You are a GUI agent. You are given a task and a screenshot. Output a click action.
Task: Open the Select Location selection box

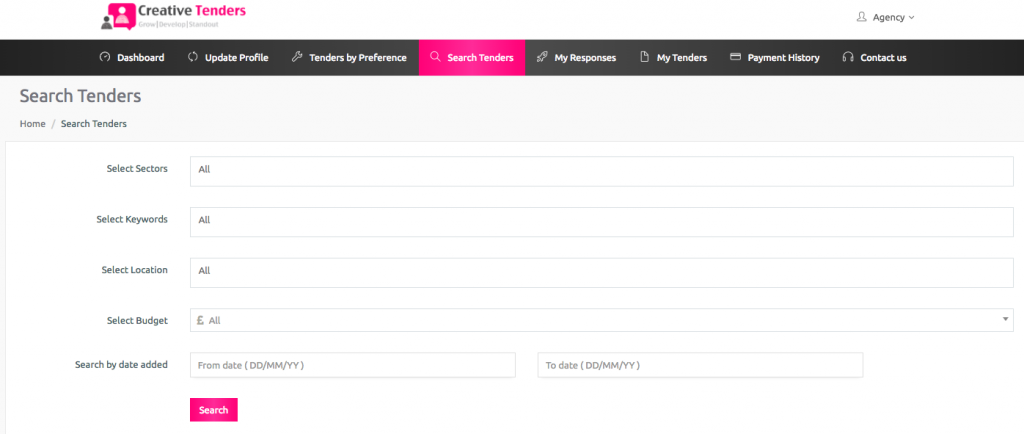tap(601, 272)
